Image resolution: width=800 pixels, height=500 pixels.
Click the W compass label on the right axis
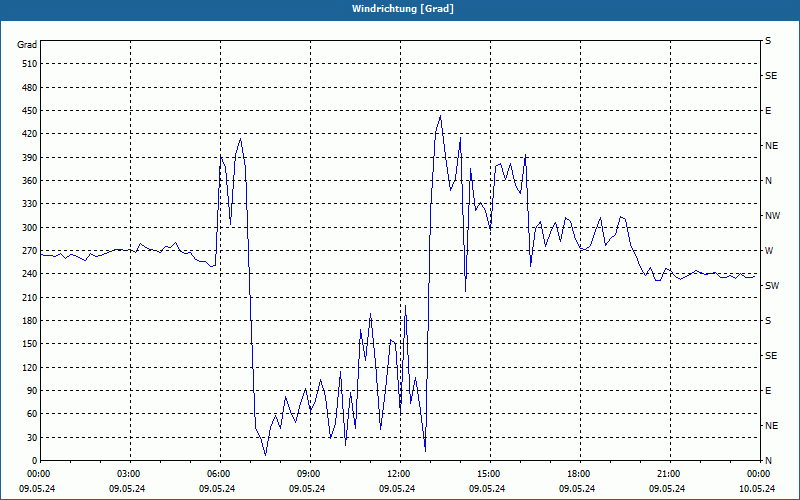[769, 251]
